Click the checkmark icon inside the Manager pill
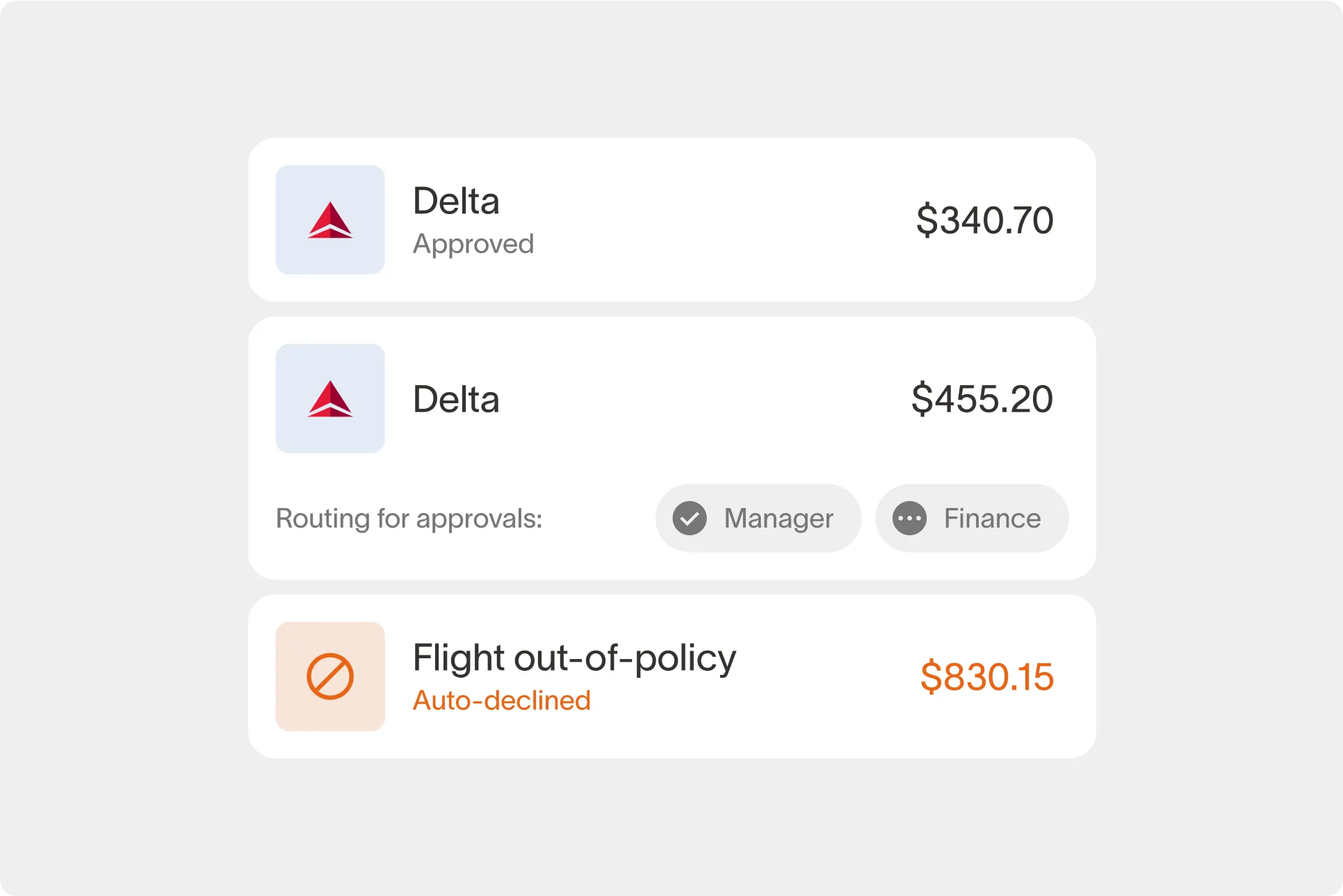Screen dimensions: 1343x896 (x=690, y=518)
